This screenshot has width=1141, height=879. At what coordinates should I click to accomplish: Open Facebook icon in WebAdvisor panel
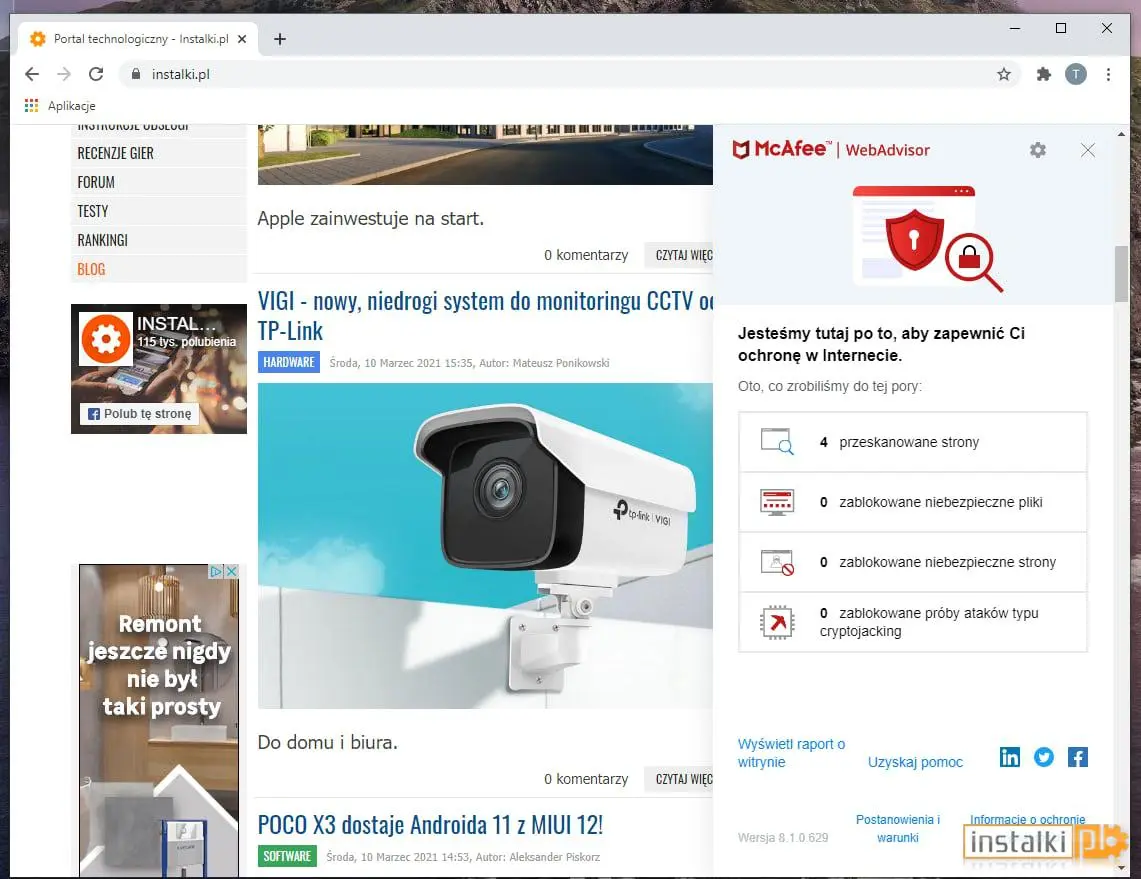point(1078,757)
